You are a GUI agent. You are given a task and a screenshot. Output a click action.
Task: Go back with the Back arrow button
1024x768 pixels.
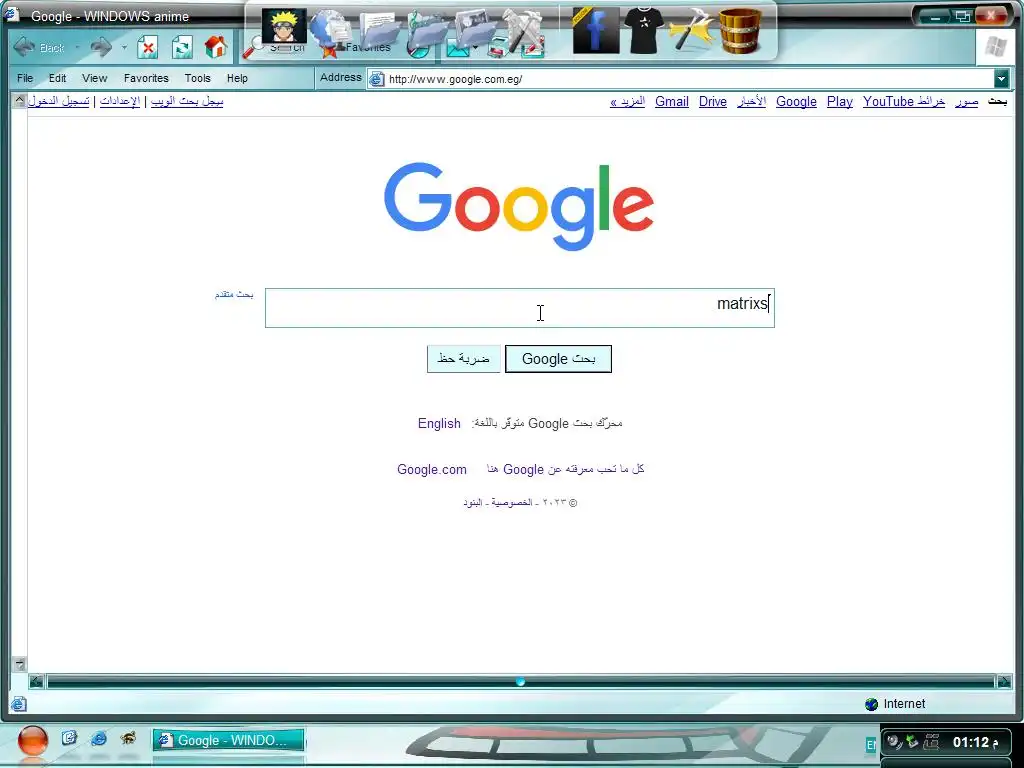[25, 48]
